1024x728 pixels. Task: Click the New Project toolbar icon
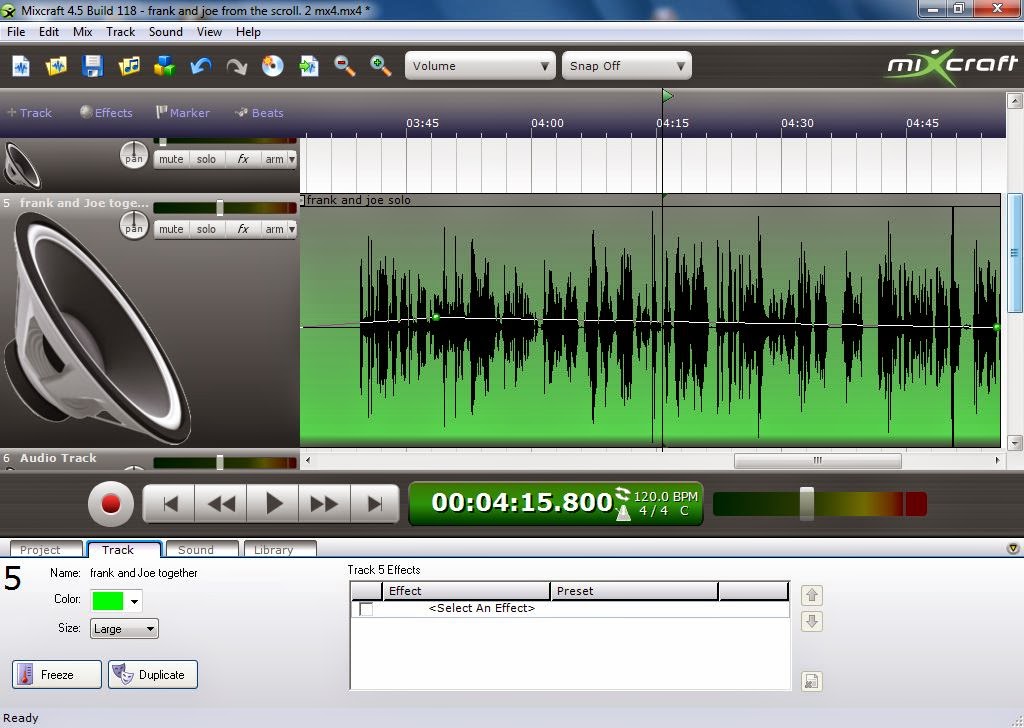21,66
